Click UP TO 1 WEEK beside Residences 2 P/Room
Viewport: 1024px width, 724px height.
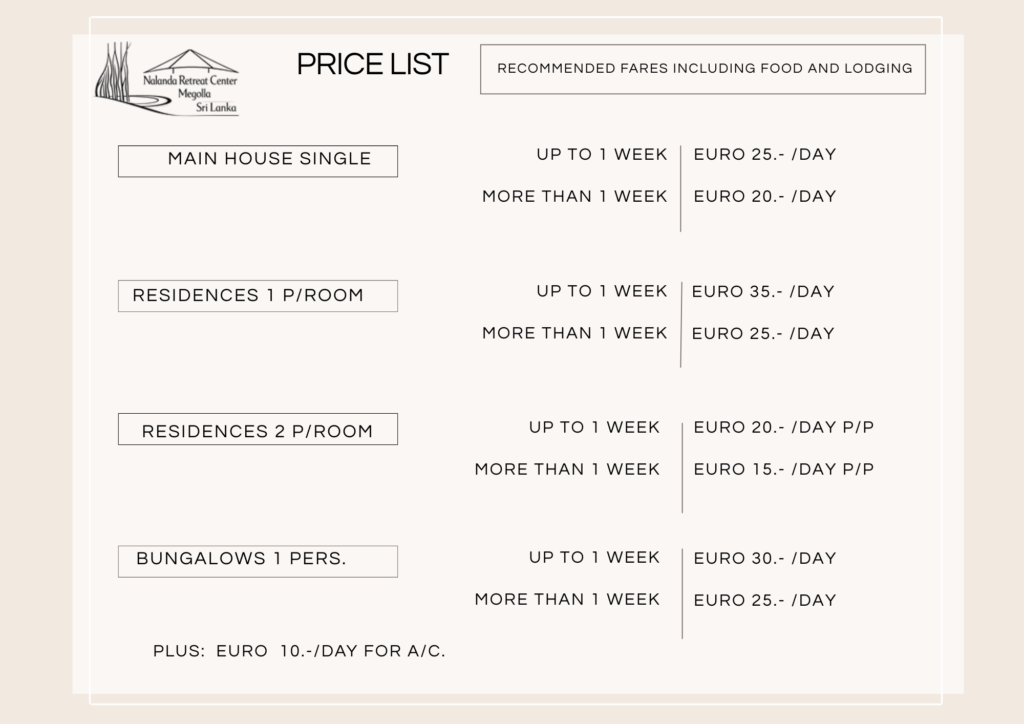tap(594, 428)
